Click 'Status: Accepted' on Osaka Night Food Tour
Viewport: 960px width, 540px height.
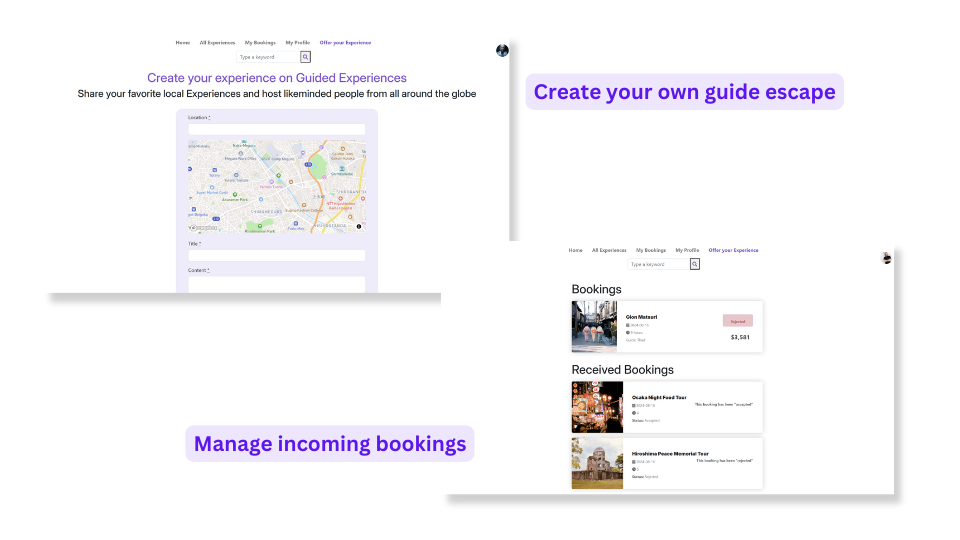click(x=646, y=421)
